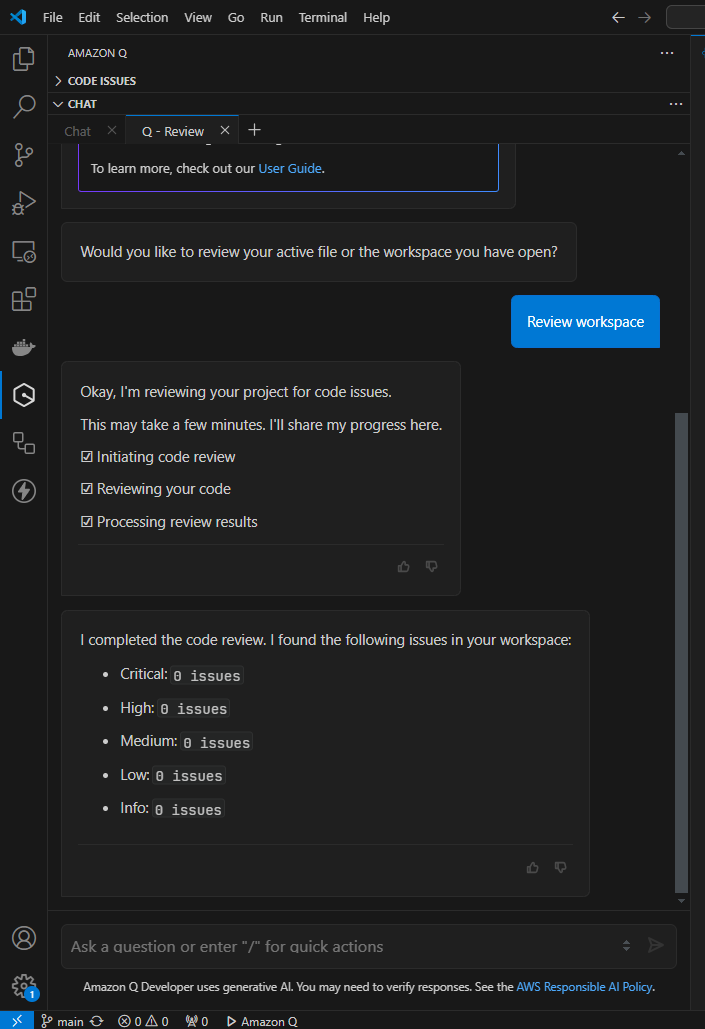
Task: Open the Extensions view
Action: tap(23, 299)
